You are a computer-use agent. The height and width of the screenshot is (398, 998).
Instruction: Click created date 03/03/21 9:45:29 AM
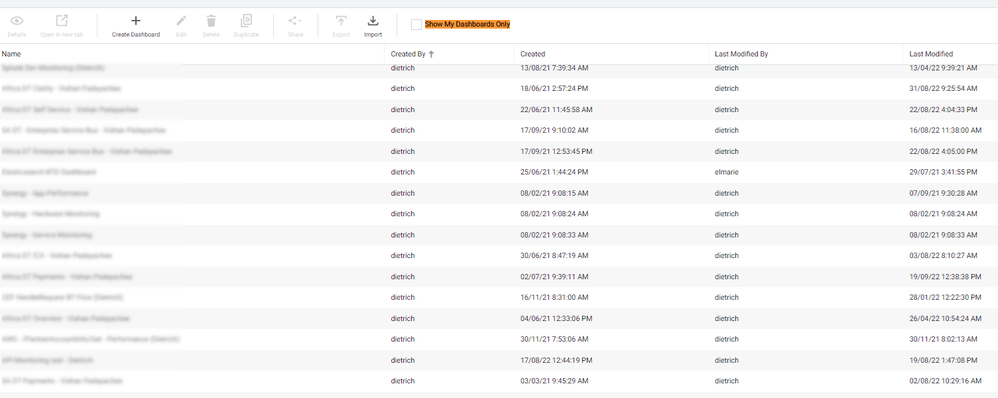pyautogui.click(x=554, y=381)
